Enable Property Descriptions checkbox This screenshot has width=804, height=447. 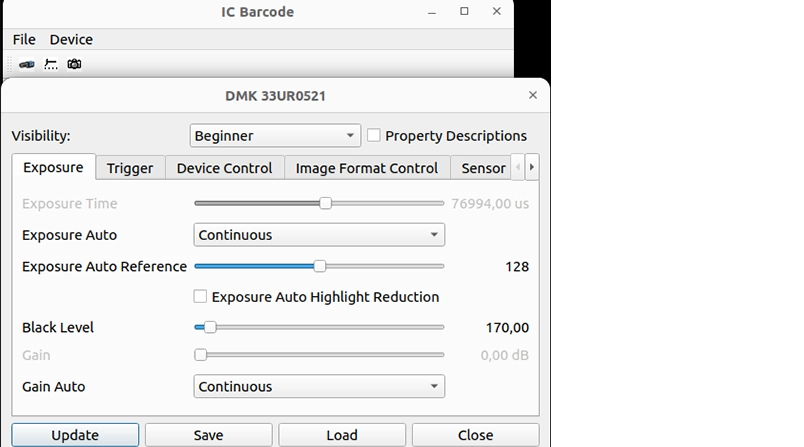coord(374,135)
